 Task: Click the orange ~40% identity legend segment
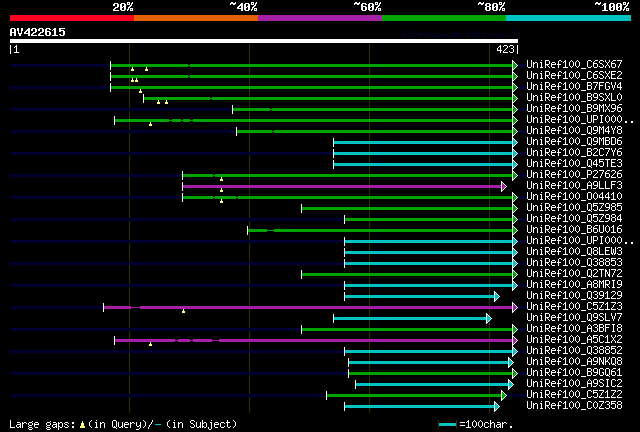[x=196, y=18]
